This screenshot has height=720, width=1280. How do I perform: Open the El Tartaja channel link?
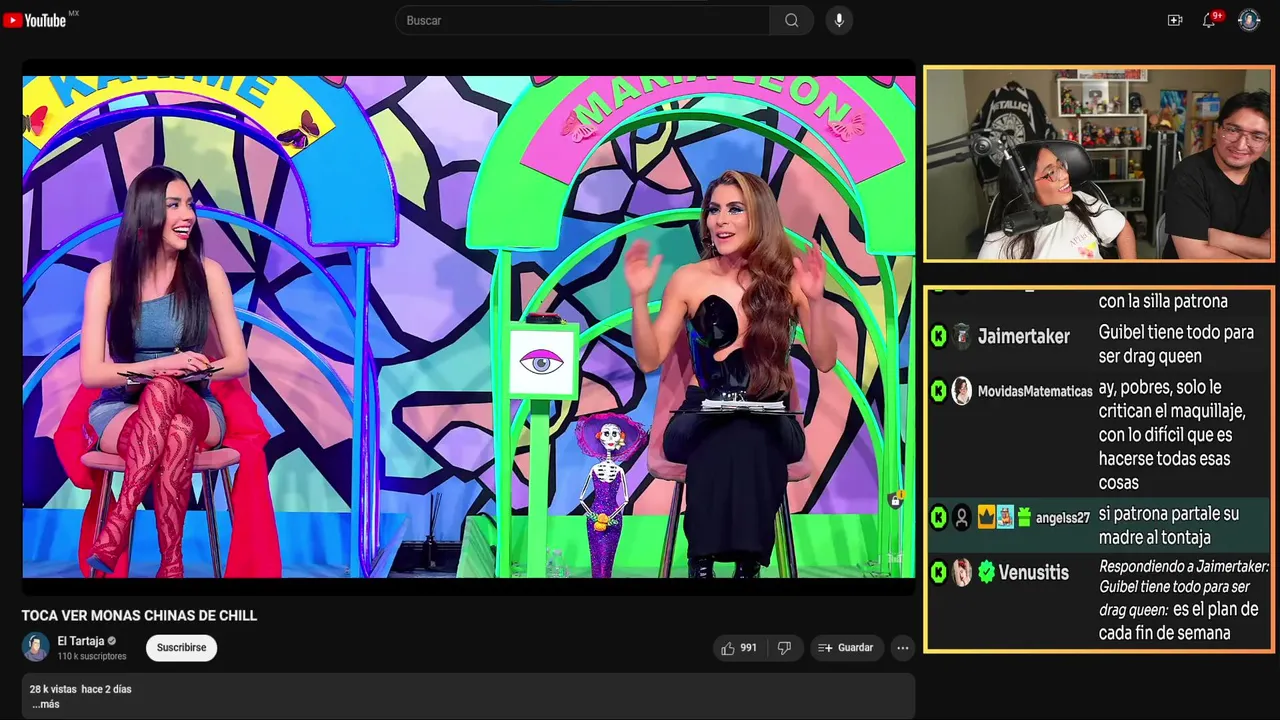click(x=81, y=641)
